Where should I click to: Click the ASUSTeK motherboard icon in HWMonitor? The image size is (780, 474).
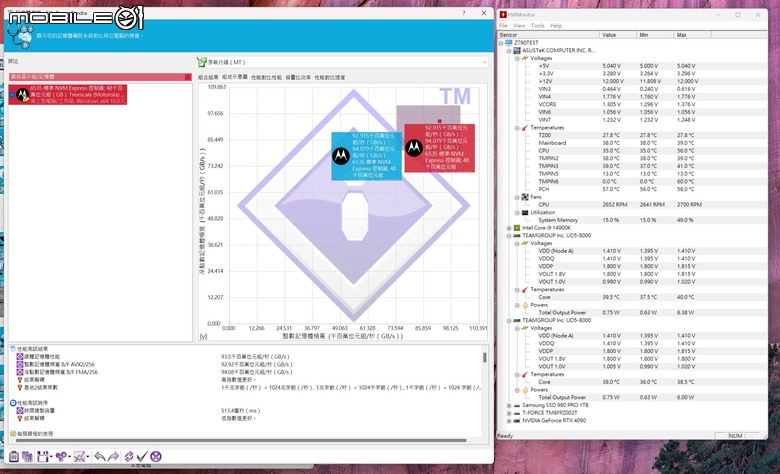point(517,50)
